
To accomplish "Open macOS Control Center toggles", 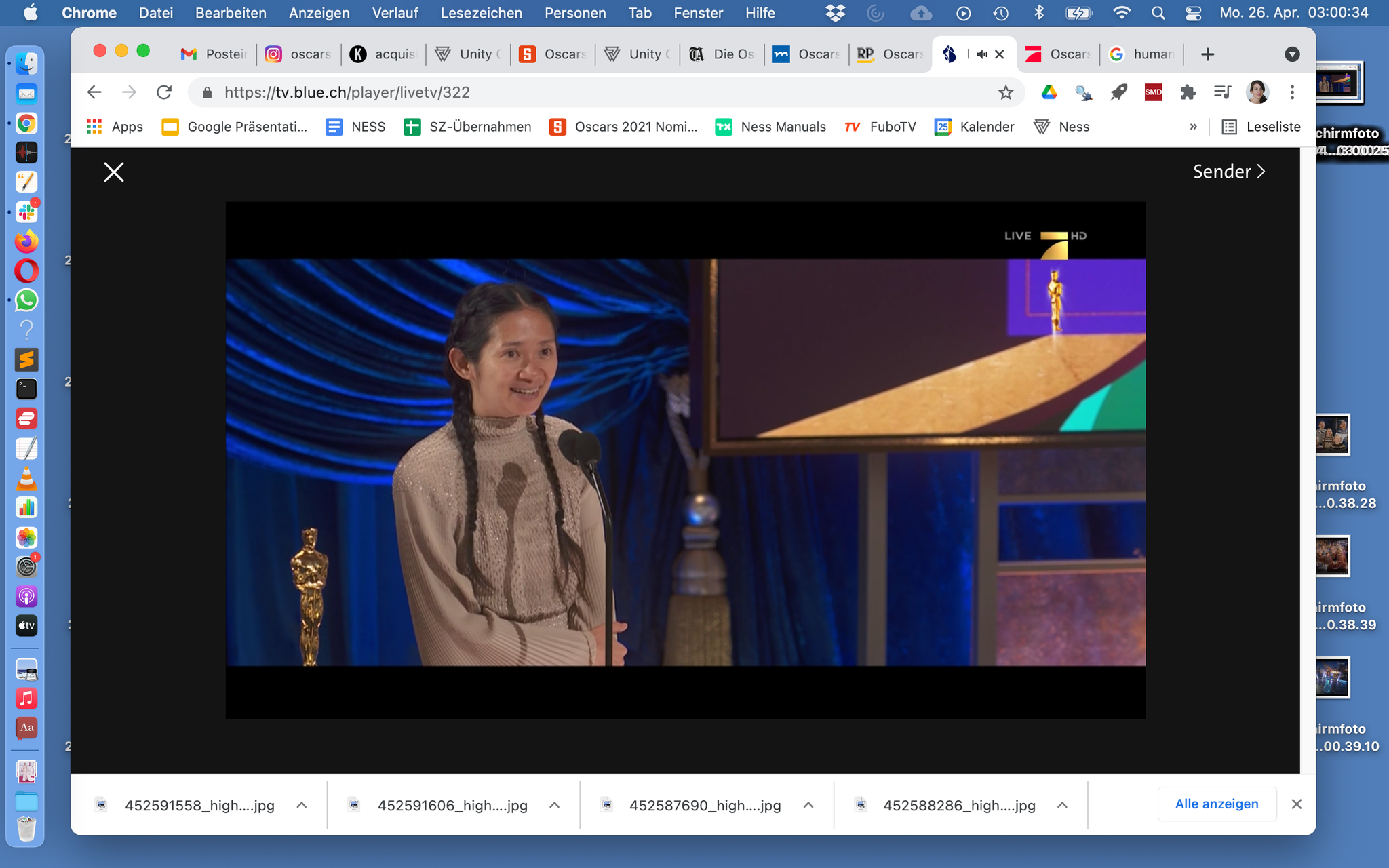I will tap(1194, 13).
